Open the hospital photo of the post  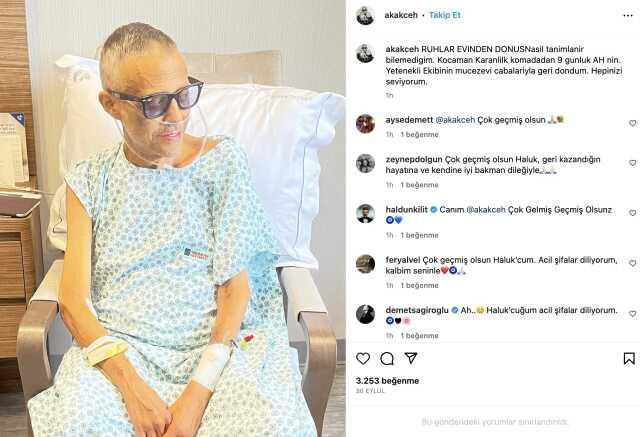173,218
